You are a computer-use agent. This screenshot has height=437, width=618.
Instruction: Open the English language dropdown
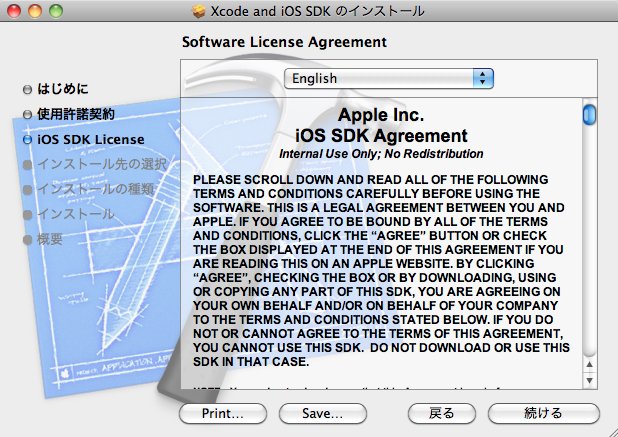(389, 78)
